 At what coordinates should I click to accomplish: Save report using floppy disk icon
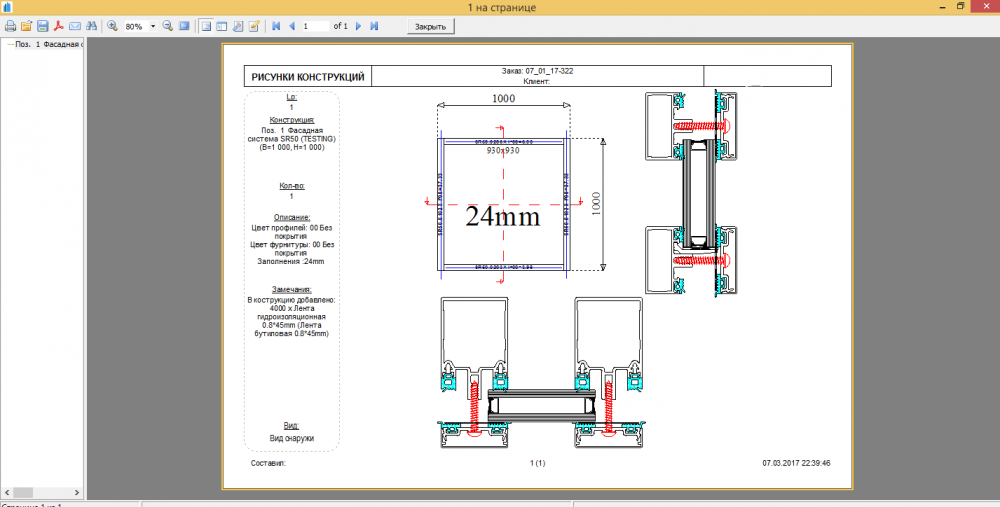(x=43, y=26)
